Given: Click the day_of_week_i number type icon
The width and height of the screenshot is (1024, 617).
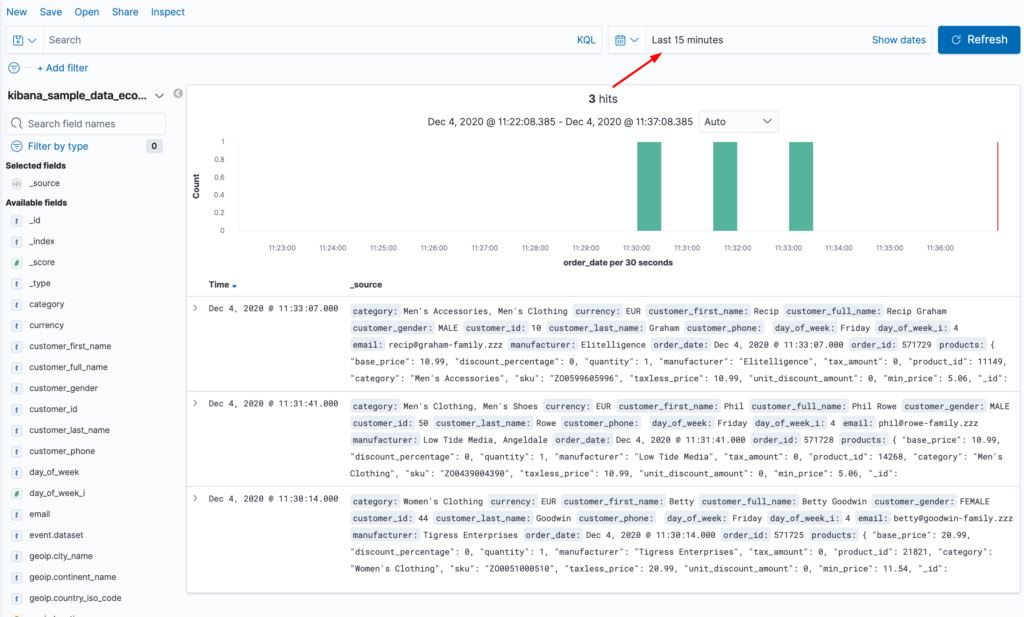Looking at the screenshot, I should tap(16, 493).
